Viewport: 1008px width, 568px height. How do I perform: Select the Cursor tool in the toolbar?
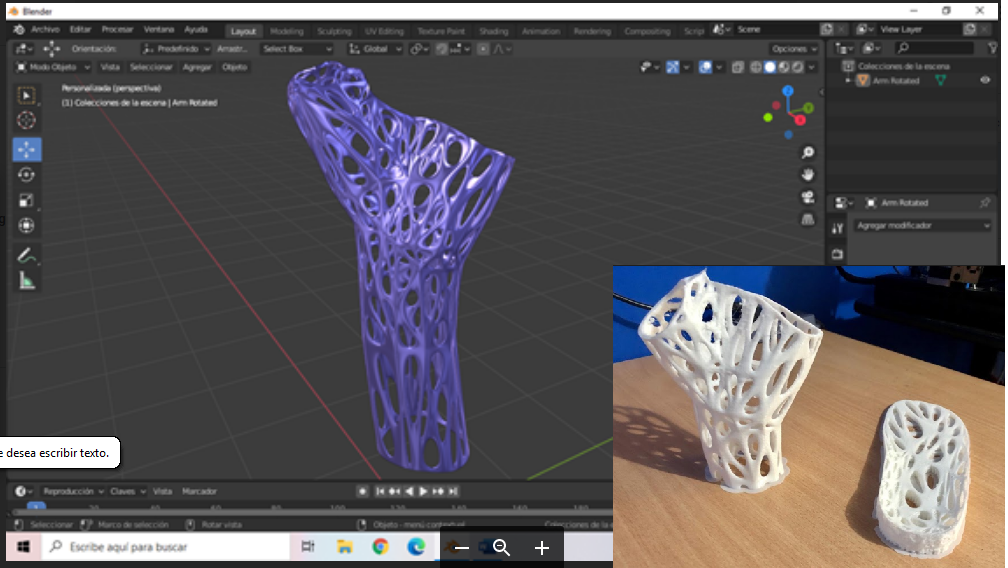(x=26, y=121)
